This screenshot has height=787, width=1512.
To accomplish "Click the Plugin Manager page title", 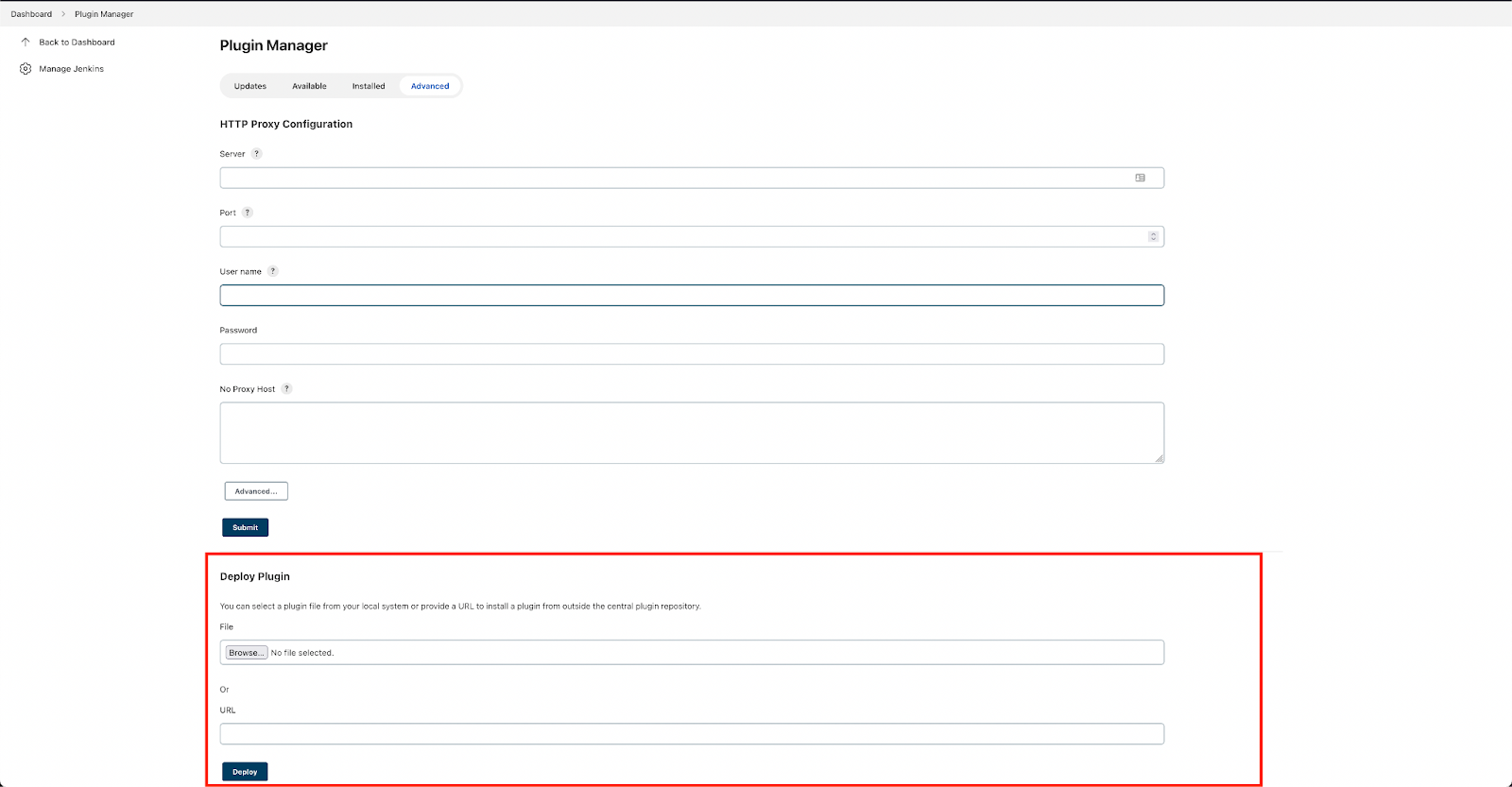I will tap(274, 45).
